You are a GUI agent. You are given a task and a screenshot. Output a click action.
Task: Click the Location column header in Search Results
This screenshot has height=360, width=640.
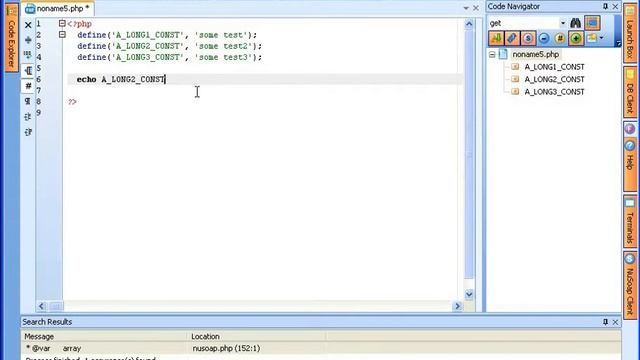[x=257, y=336]
